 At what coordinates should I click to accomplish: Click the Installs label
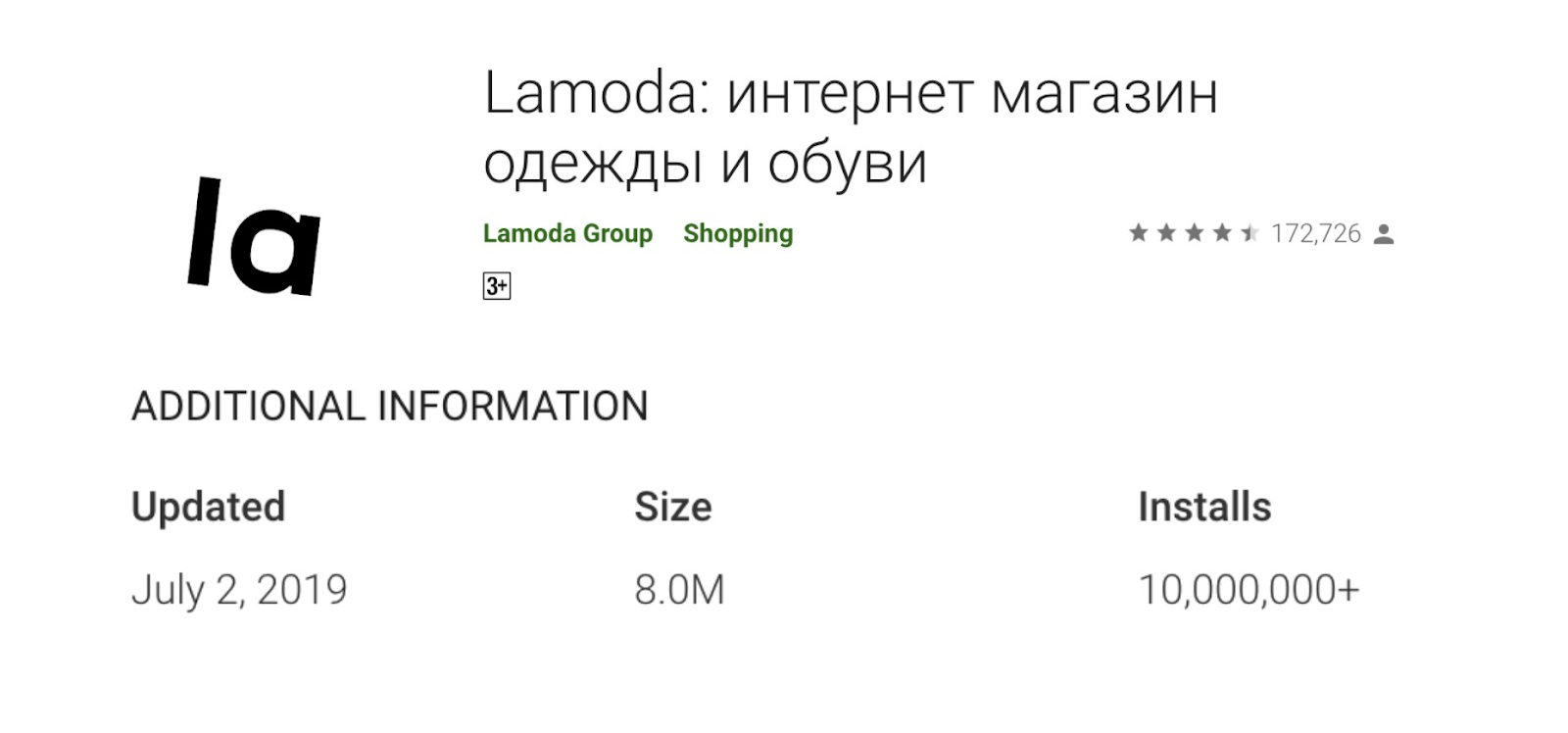pyautogui.click(x=1204, y=507)
